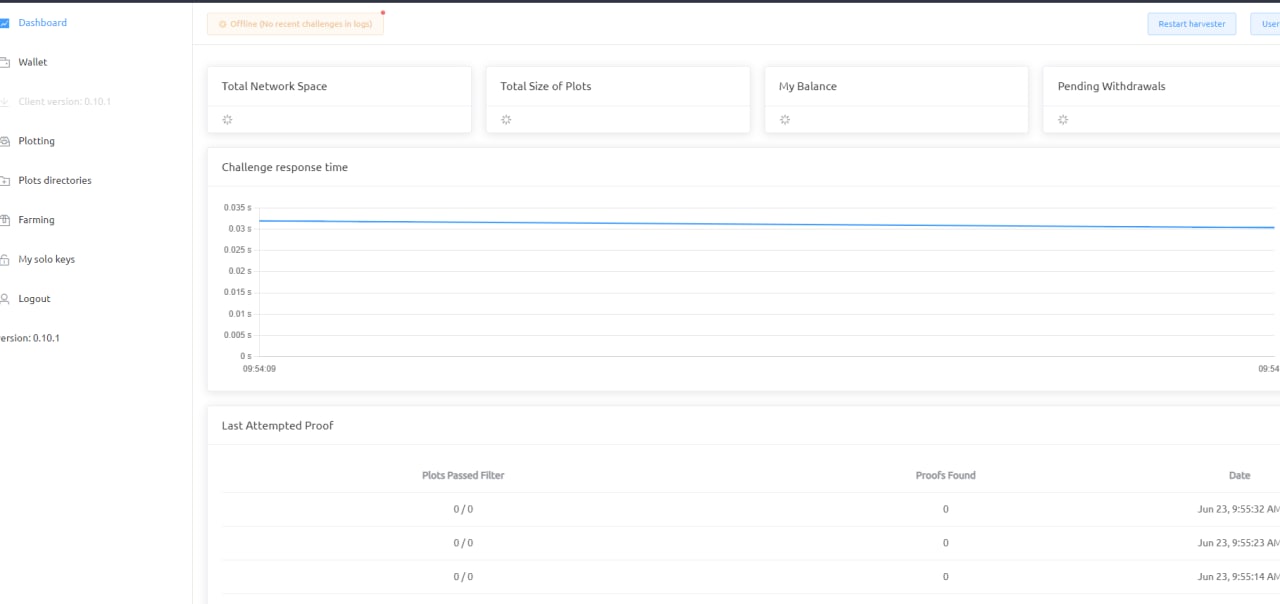Click the Total Size of Plots spinner

click(506, 120)
